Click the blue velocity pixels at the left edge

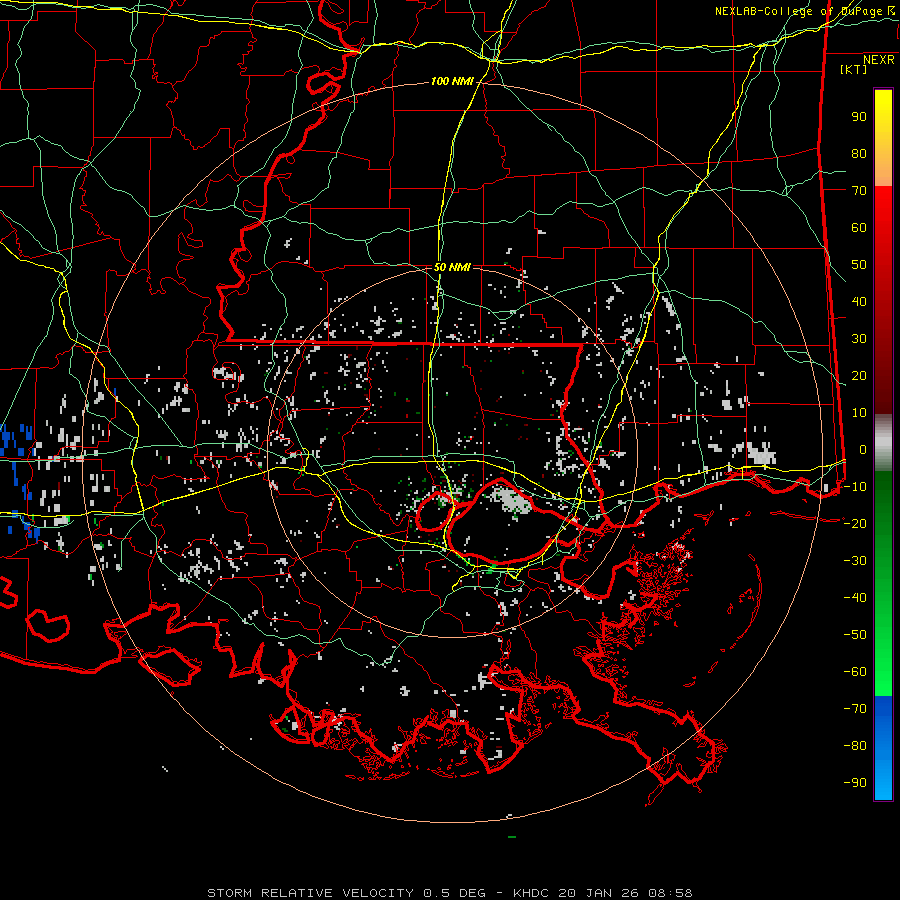(17, 439)
